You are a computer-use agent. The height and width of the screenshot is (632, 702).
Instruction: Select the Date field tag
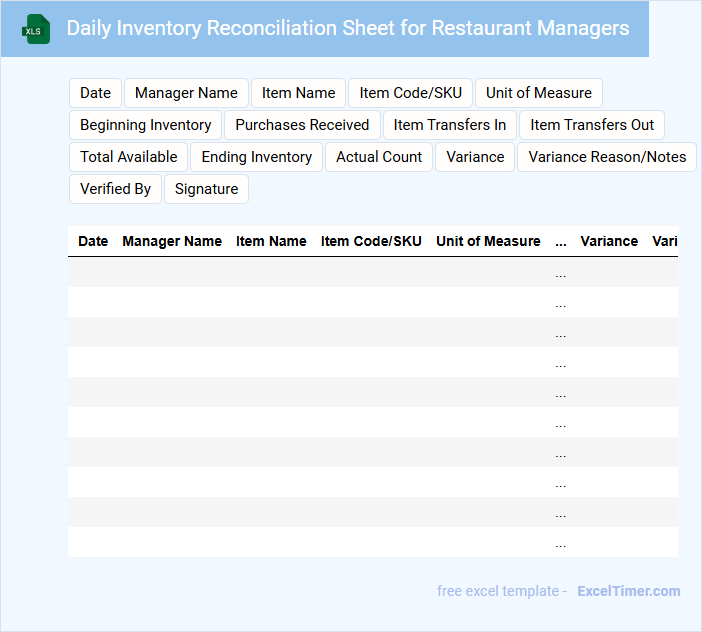[x=95, y=93]
